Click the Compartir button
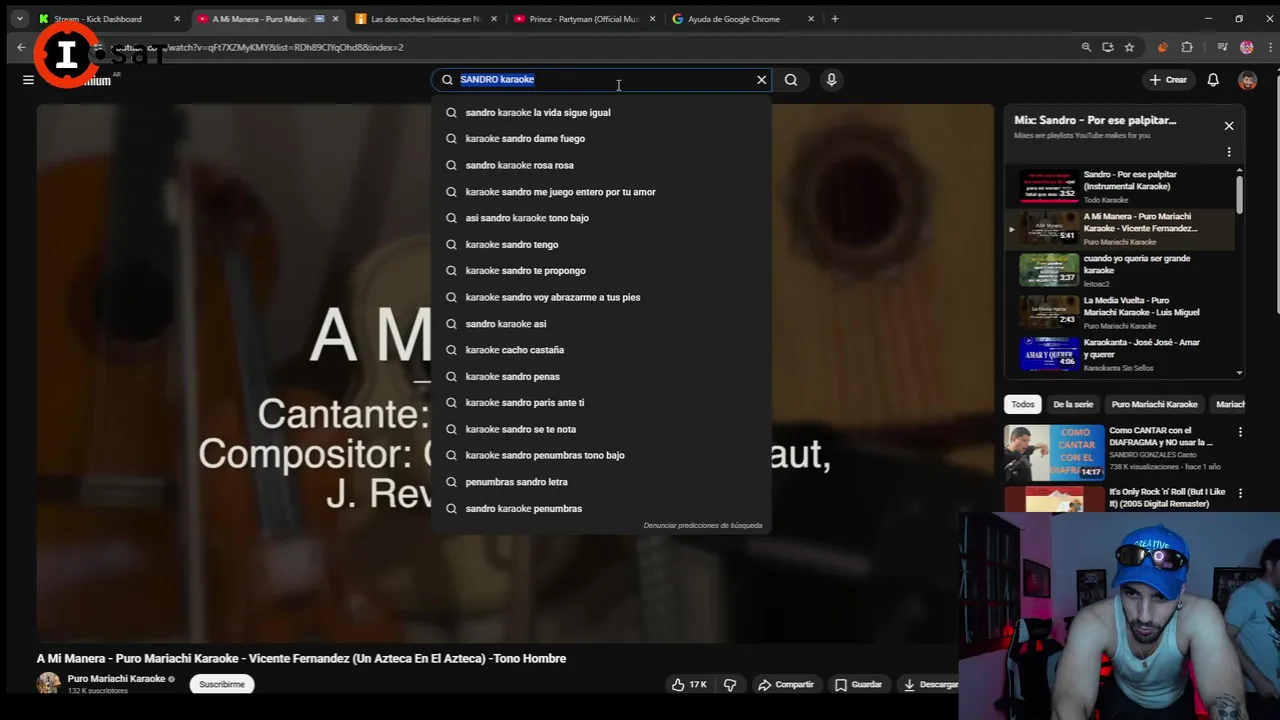This screenshot has height=720, width=1280. (786, 684)
